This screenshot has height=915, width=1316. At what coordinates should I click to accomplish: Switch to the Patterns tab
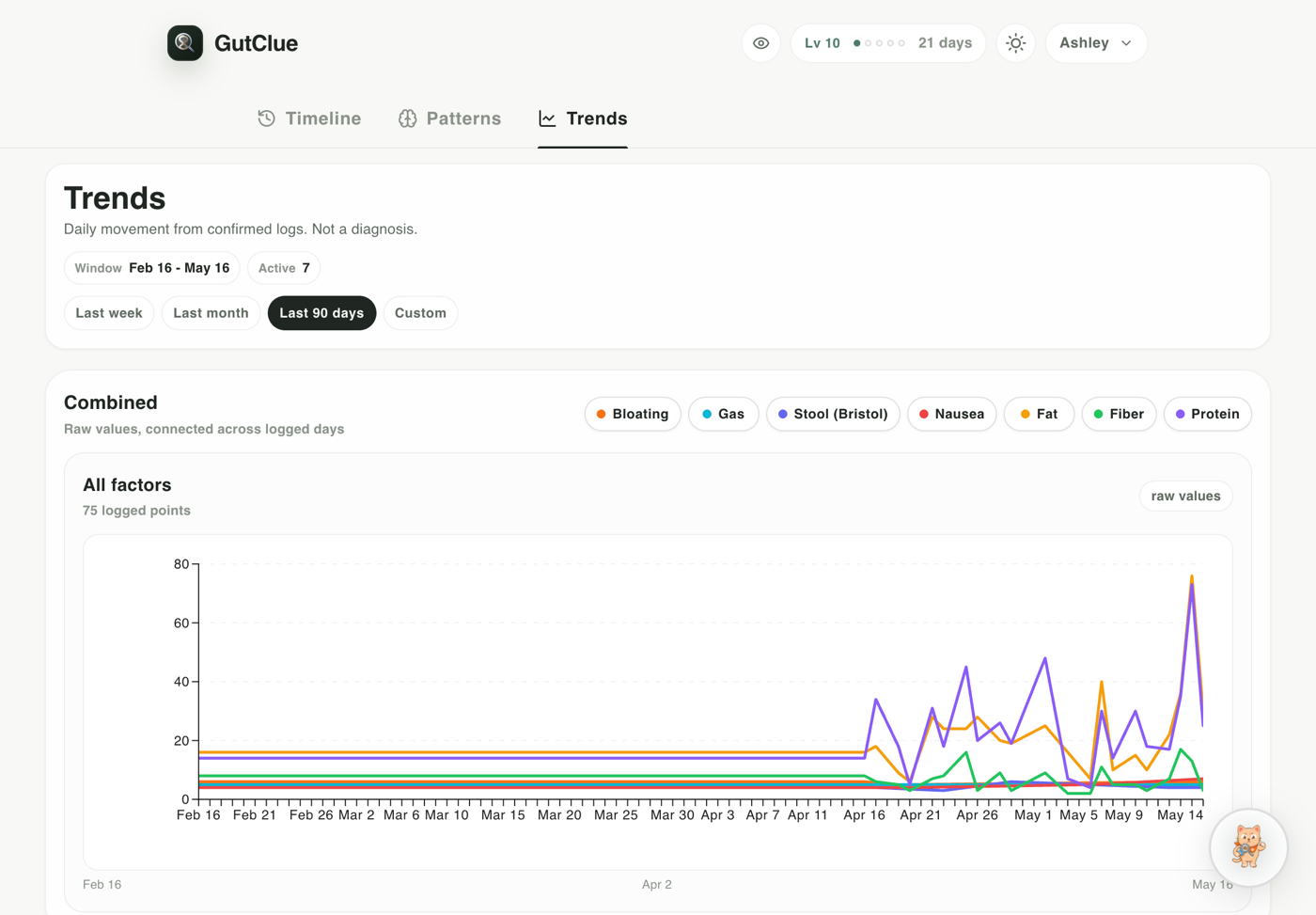(x=449, y=118)
